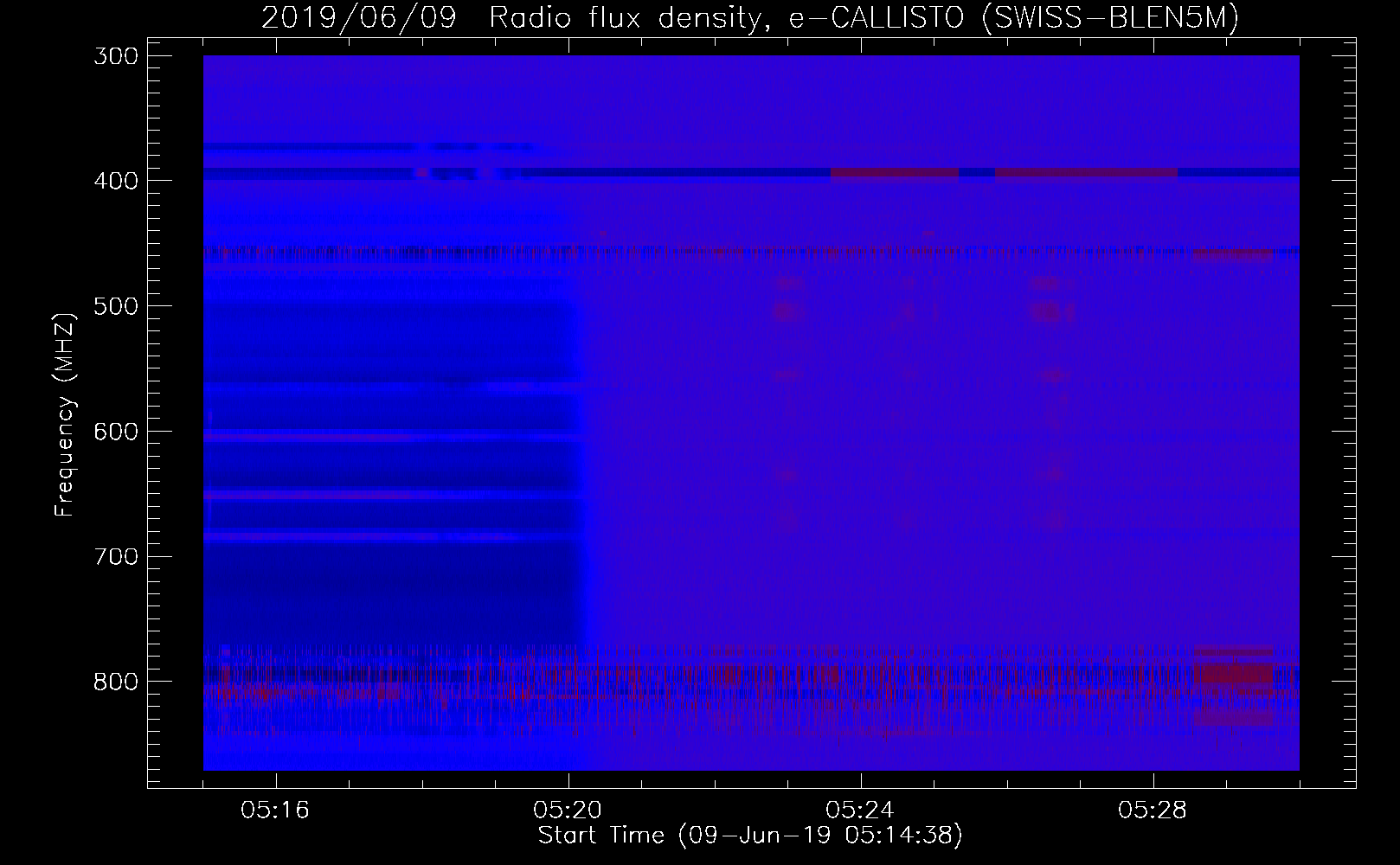Click the 05:20 time tick label

[568, 810]
